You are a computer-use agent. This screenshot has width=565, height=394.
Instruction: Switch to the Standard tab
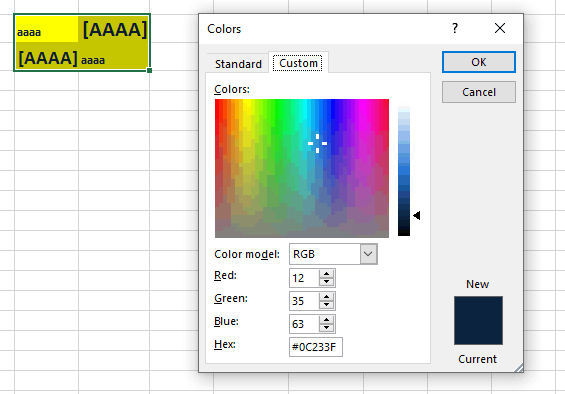click(x=238, y=64)
